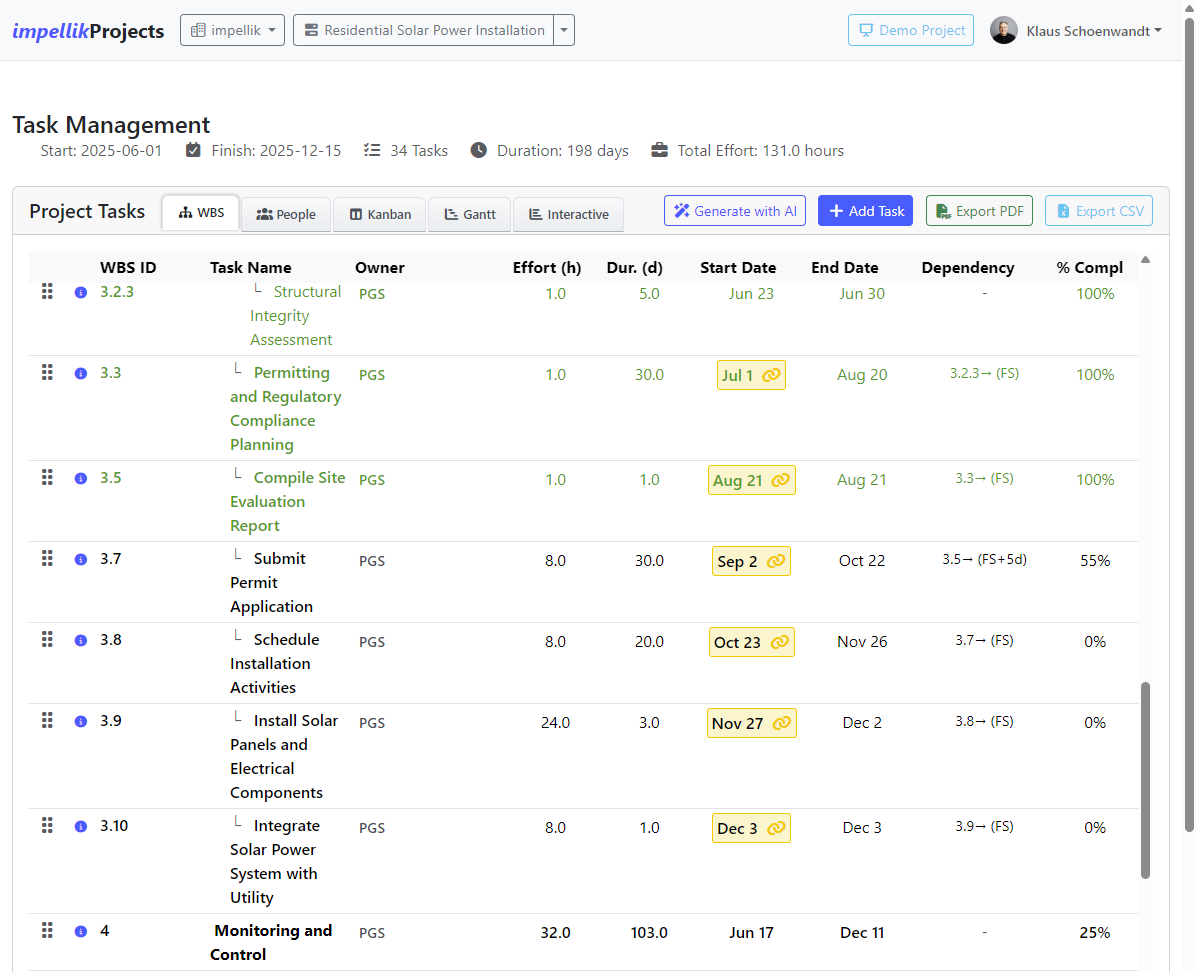Click the drag handle for task 3.10
The image size is (1196, 972).
pyautogui.click(x=47, y=826)
